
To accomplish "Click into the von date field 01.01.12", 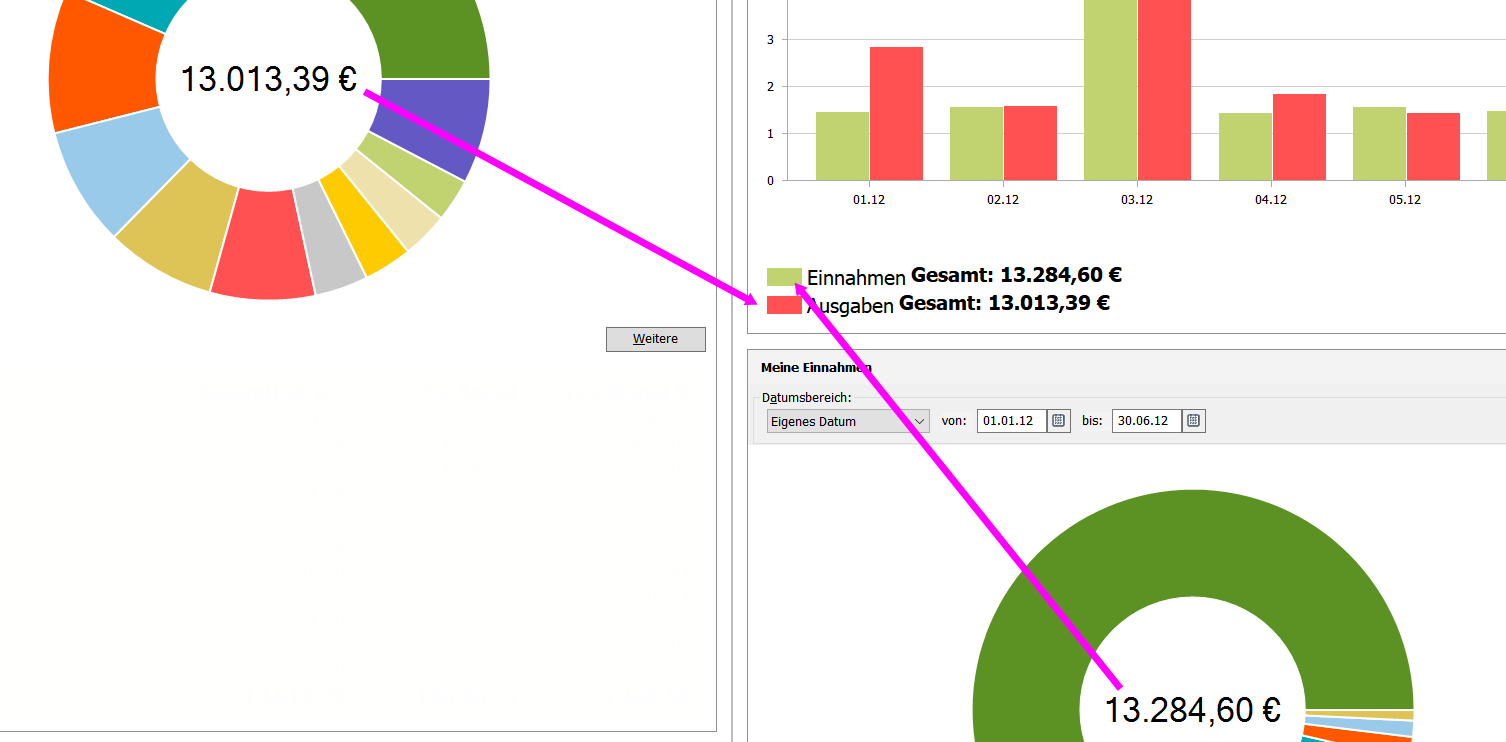I will click(1011, 421).
